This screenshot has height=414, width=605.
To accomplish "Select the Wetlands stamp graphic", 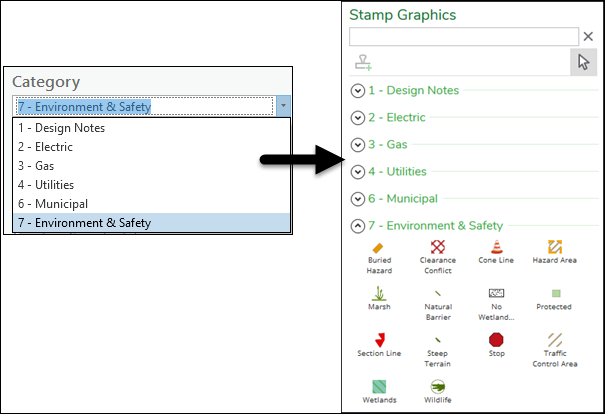I will (379, 392).
